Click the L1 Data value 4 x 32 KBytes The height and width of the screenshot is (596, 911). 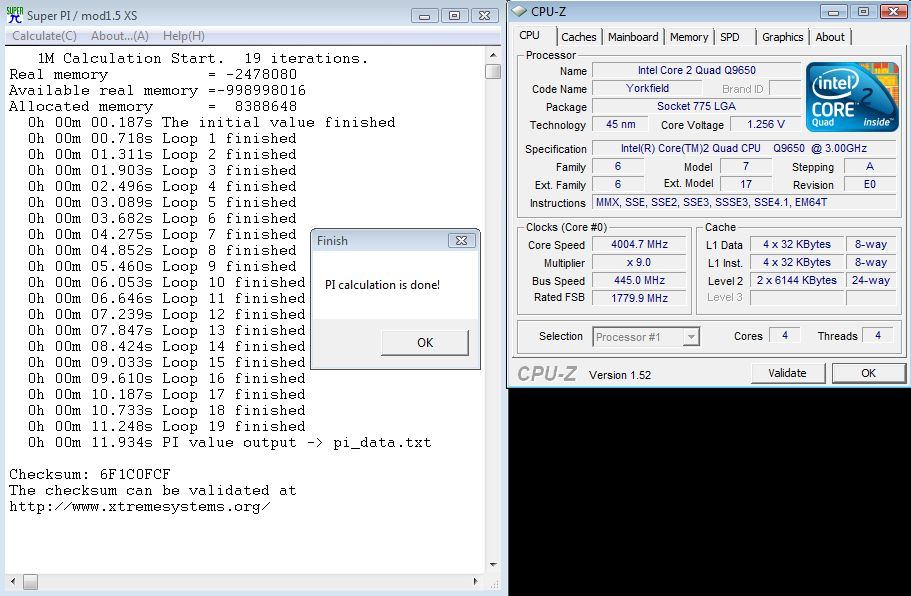pyautogui.click(x=797, y=245)
